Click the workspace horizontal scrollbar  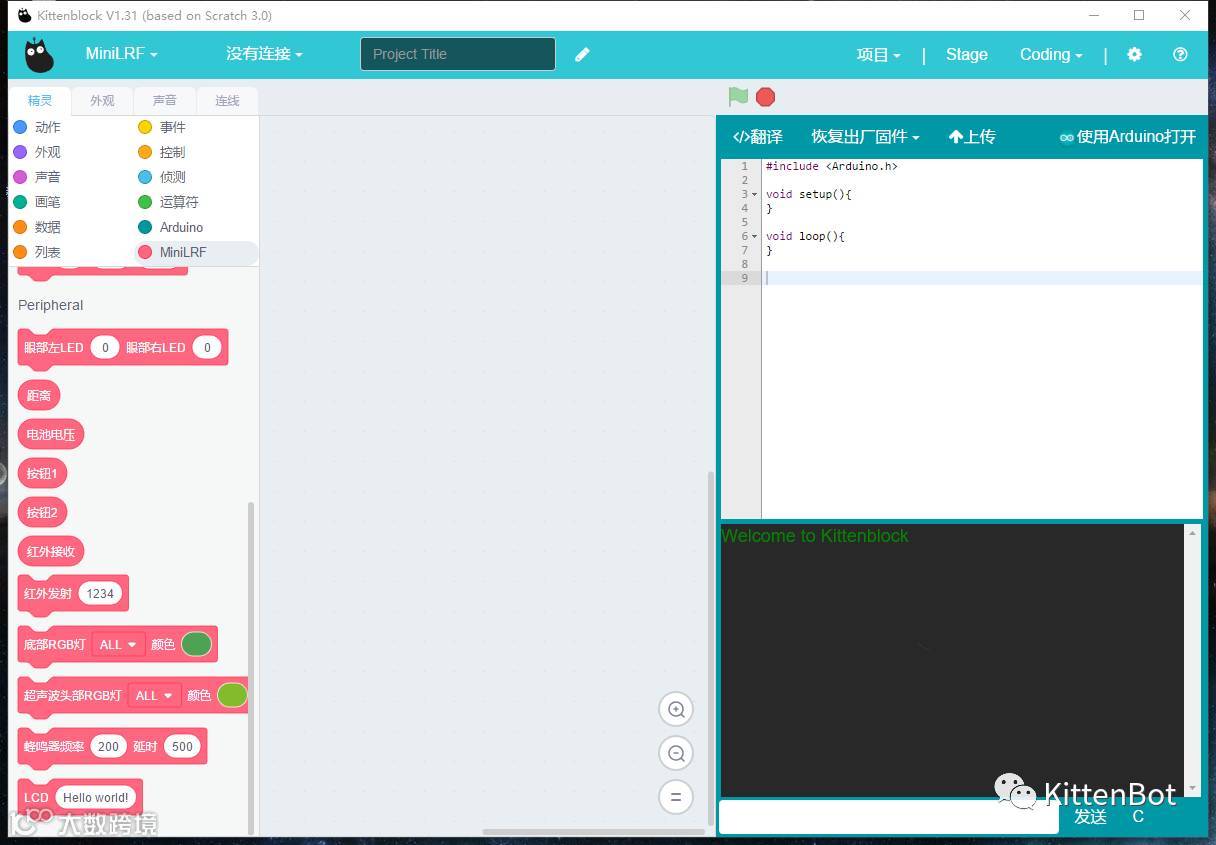point(594,832)
